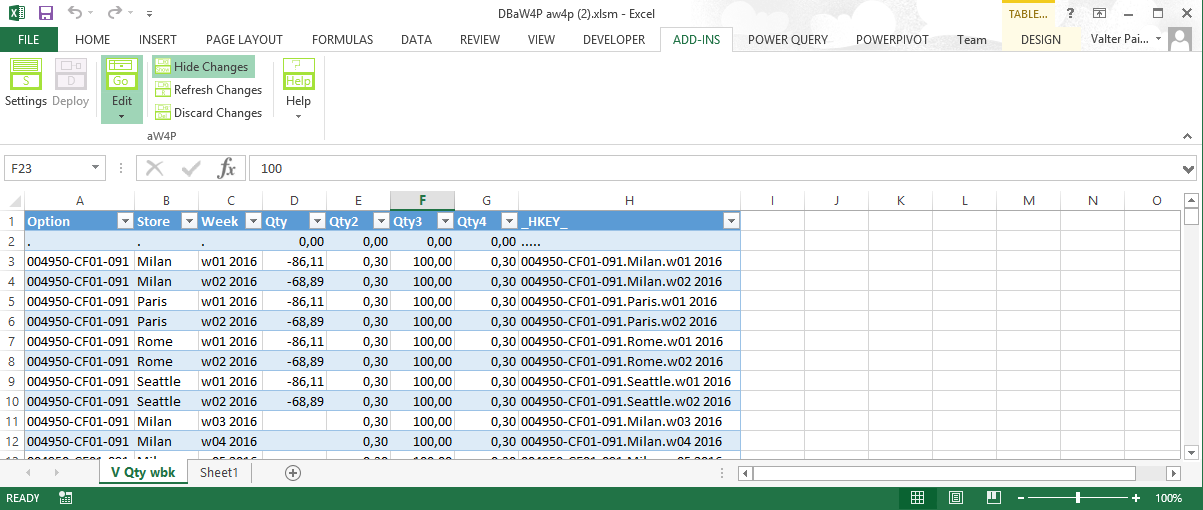This screenshot has height=510, width=1203.
Task: Open Customize Quick Access Toolbar arrow
Action: point(149,14)
